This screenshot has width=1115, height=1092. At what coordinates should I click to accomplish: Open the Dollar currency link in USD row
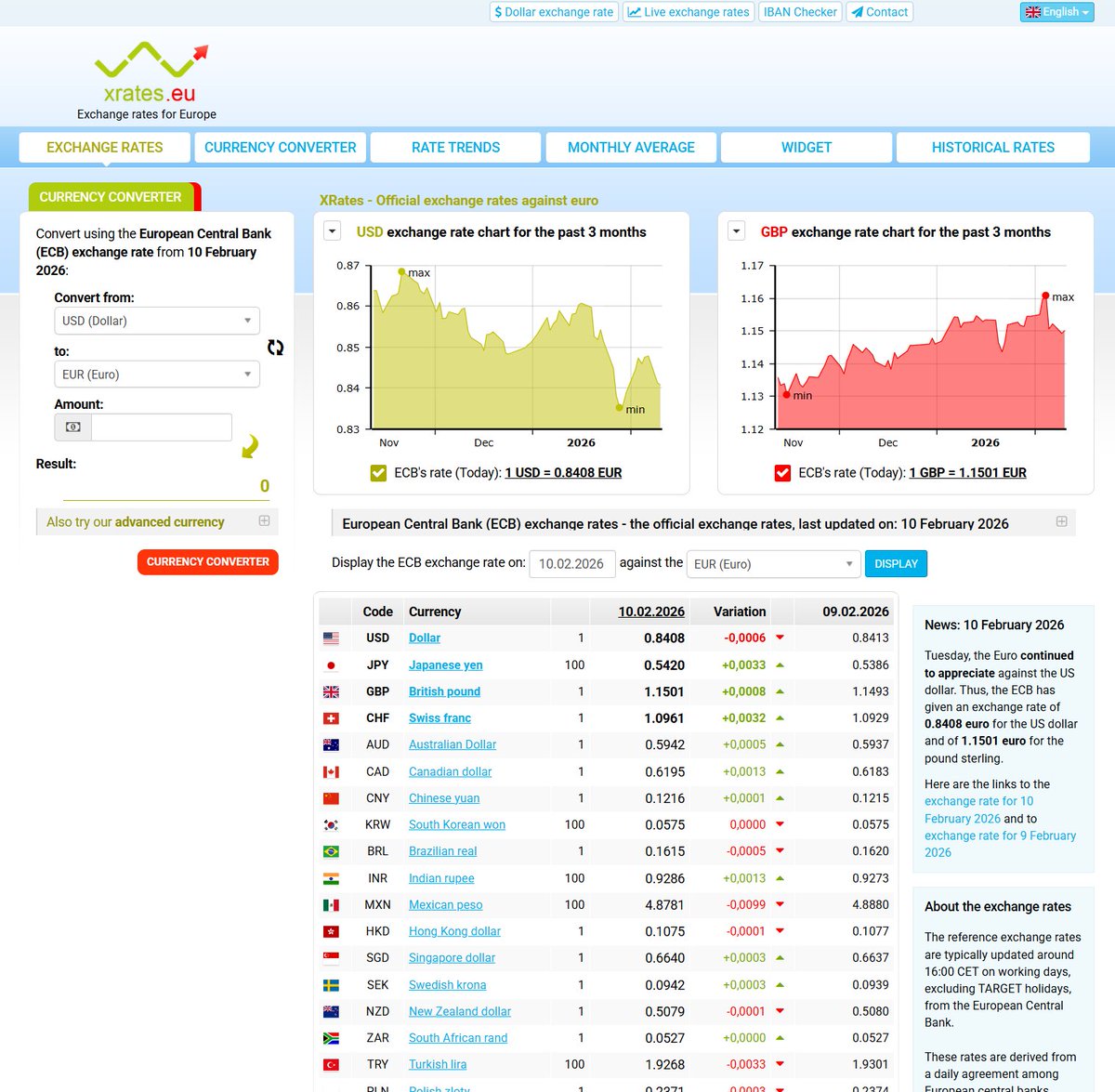425,638
